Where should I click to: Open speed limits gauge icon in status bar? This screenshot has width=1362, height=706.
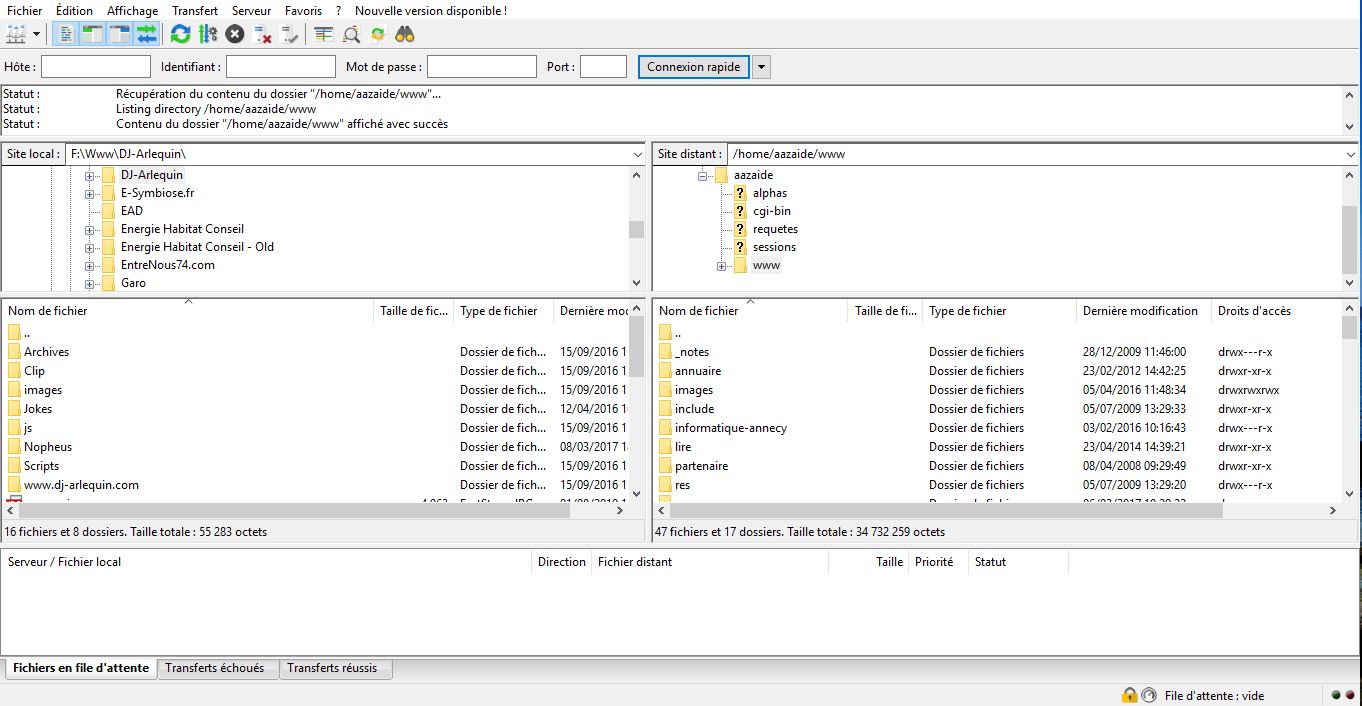[1148, 695]
